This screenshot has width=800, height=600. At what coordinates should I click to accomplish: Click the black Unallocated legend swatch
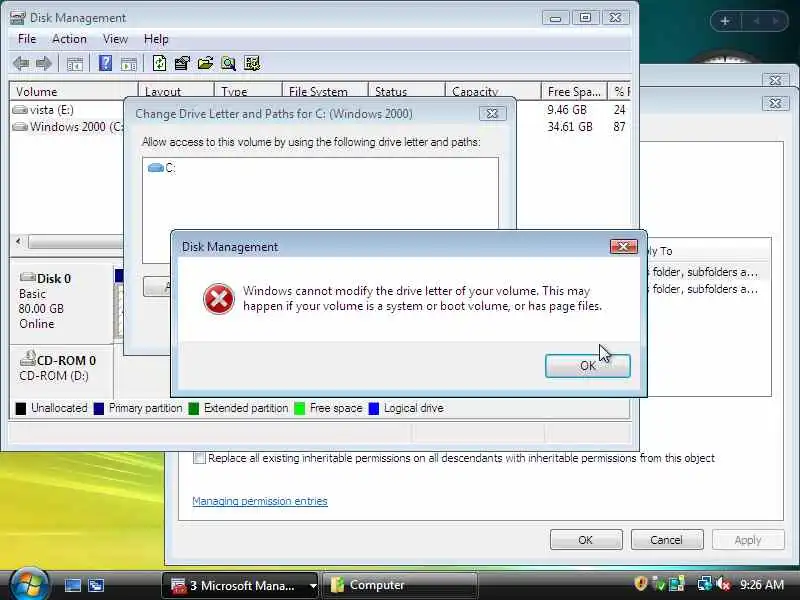pos(21,409)
